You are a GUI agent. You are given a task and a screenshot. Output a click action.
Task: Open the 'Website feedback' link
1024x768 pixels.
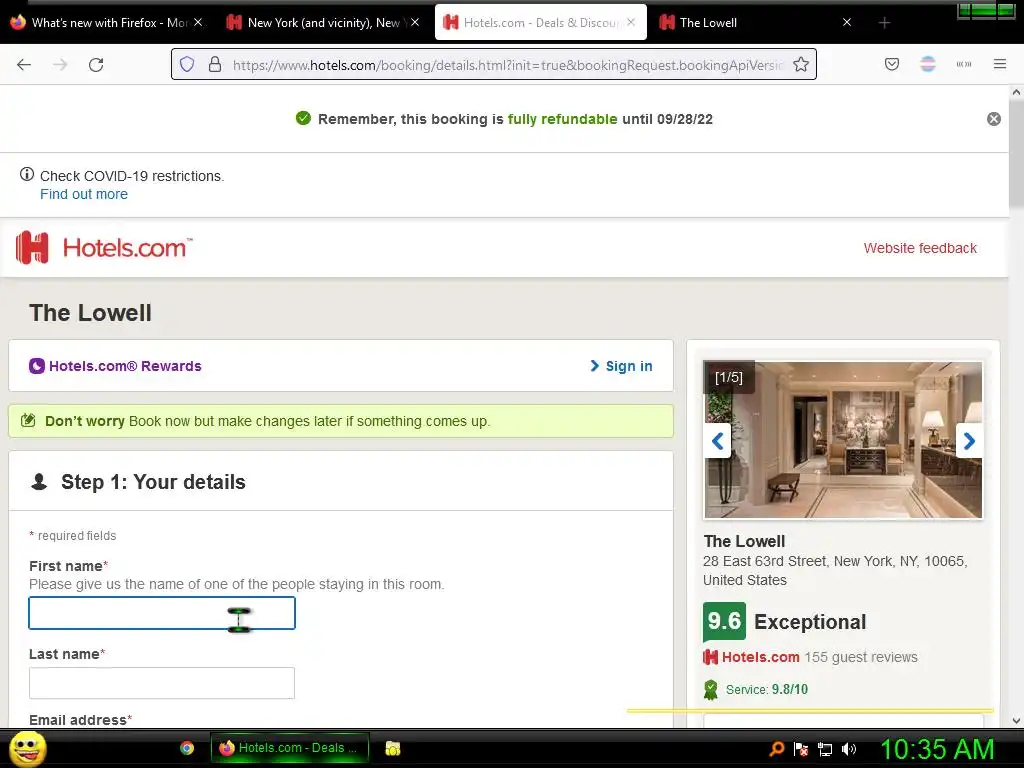click(920, 248)
